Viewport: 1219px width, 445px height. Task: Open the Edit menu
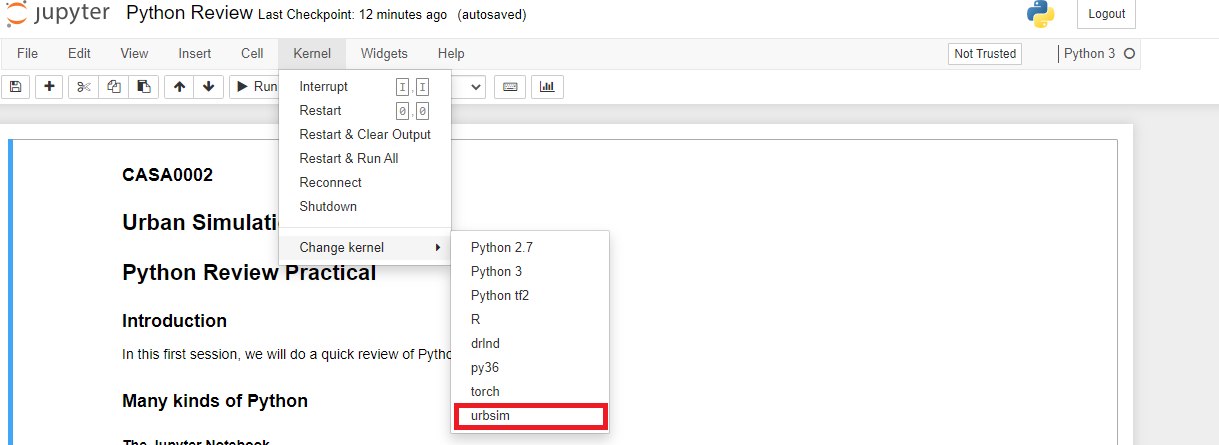click(x=79, y=54)
